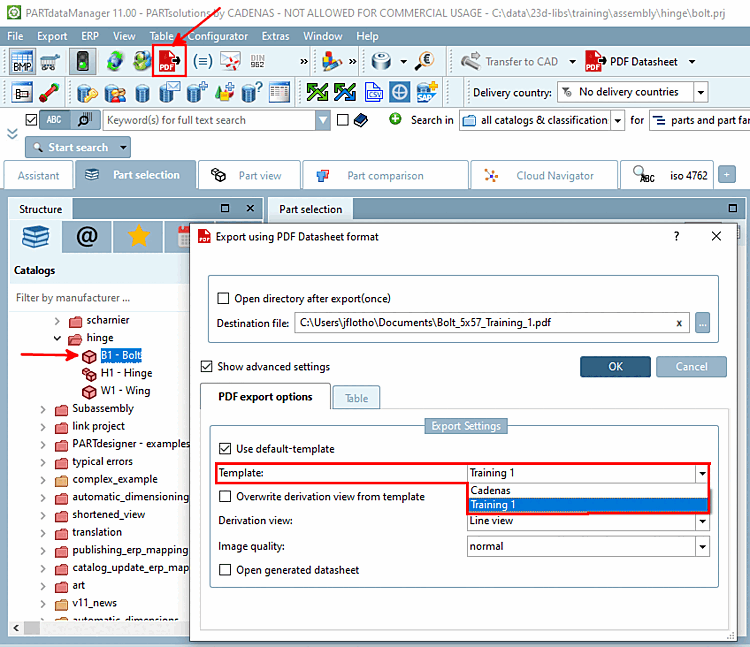Click the book icon beside the search field
Viewport: 750px width, 647px height.
pyautogui.click(x=361, y=120)
